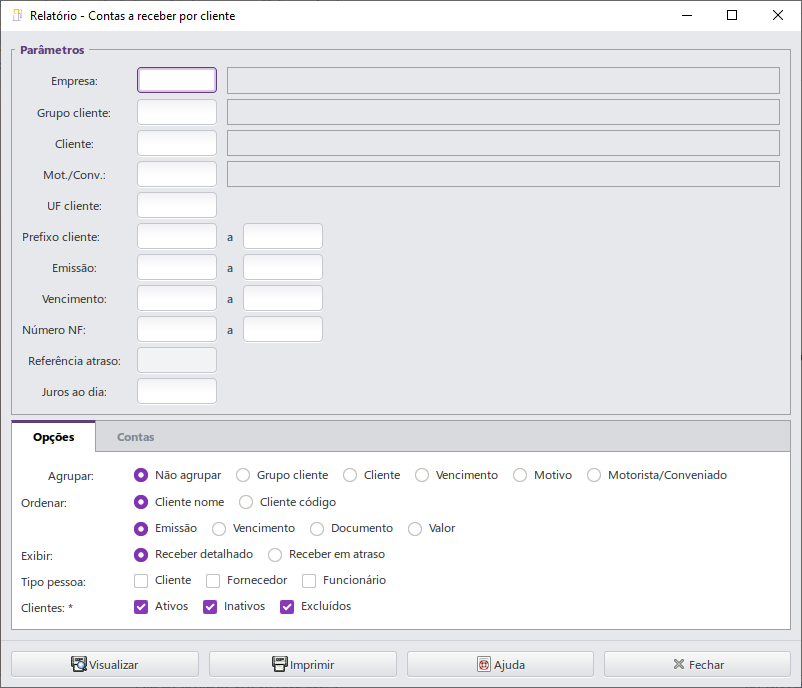Click the Vencimento start date field
Image resolution: width=802 pixels, height=688 pixels.
point(177,298)
